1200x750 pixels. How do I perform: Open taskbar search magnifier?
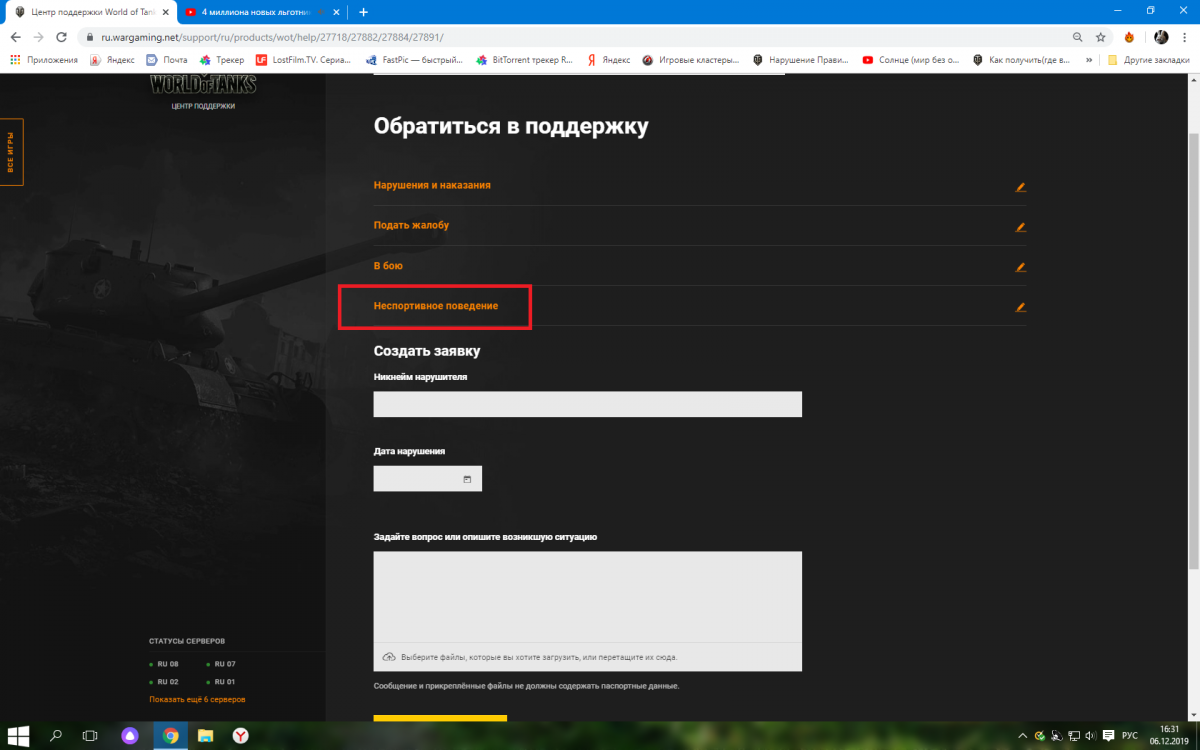(x=56, y=736)
